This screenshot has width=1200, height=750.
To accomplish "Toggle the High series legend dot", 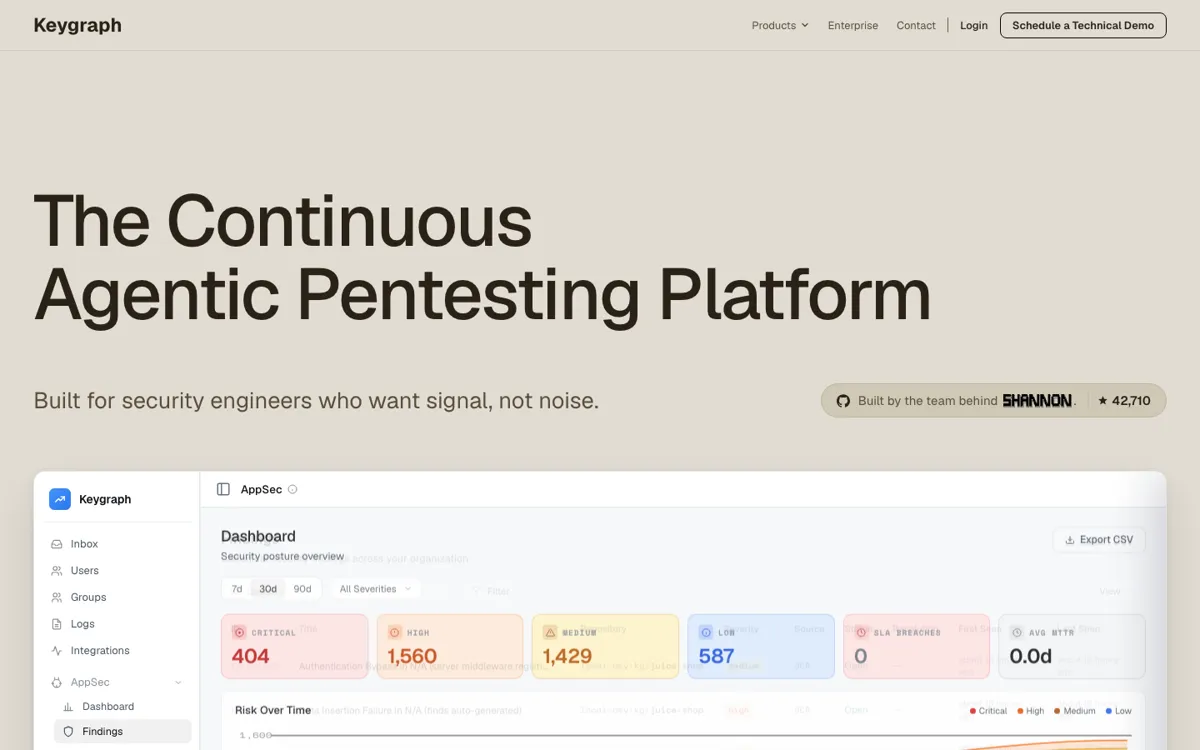I will tap(1021, 711).
